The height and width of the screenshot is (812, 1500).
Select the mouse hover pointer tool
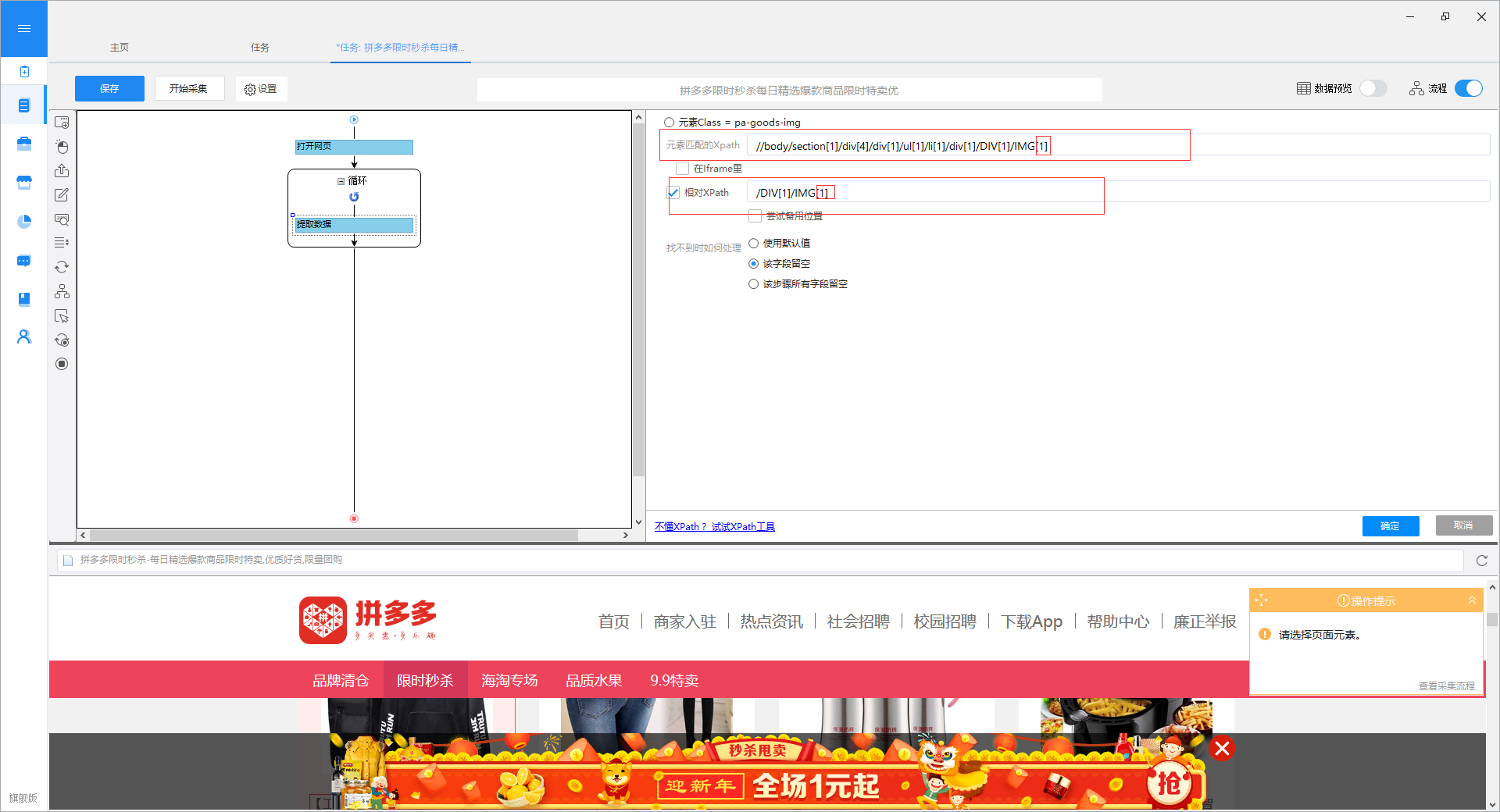[x=62, y=316]
